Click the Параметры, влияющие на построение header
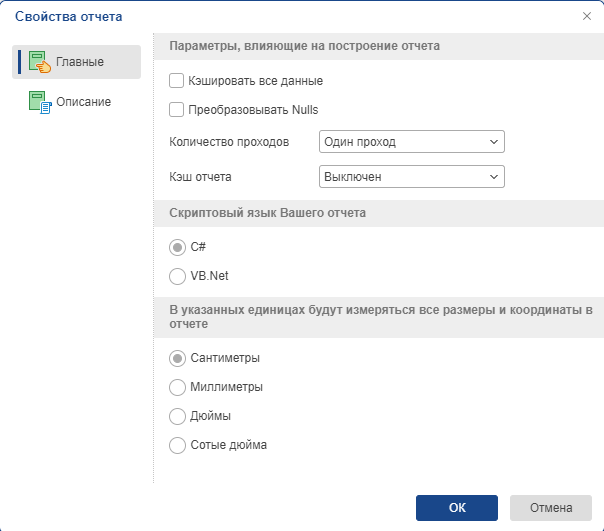This screenshot has height=531, width=604. click(x=305, y=46)
